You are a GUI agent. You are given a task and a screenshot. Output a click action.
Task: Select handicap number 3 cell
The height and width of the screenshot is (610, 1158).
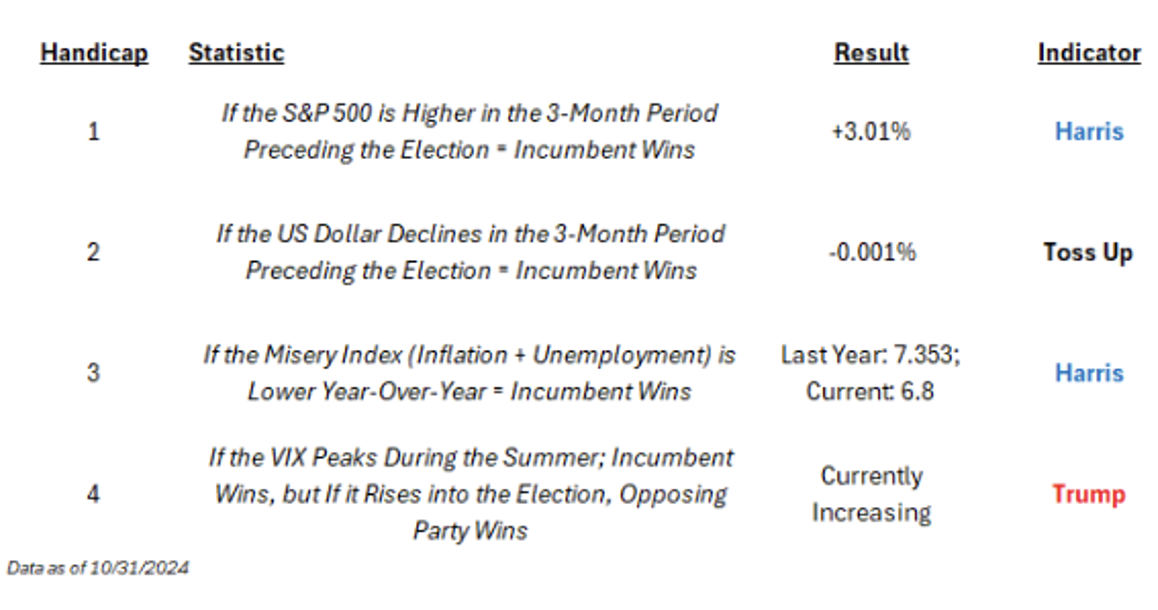pyautogui.click(x=94, y=373)
